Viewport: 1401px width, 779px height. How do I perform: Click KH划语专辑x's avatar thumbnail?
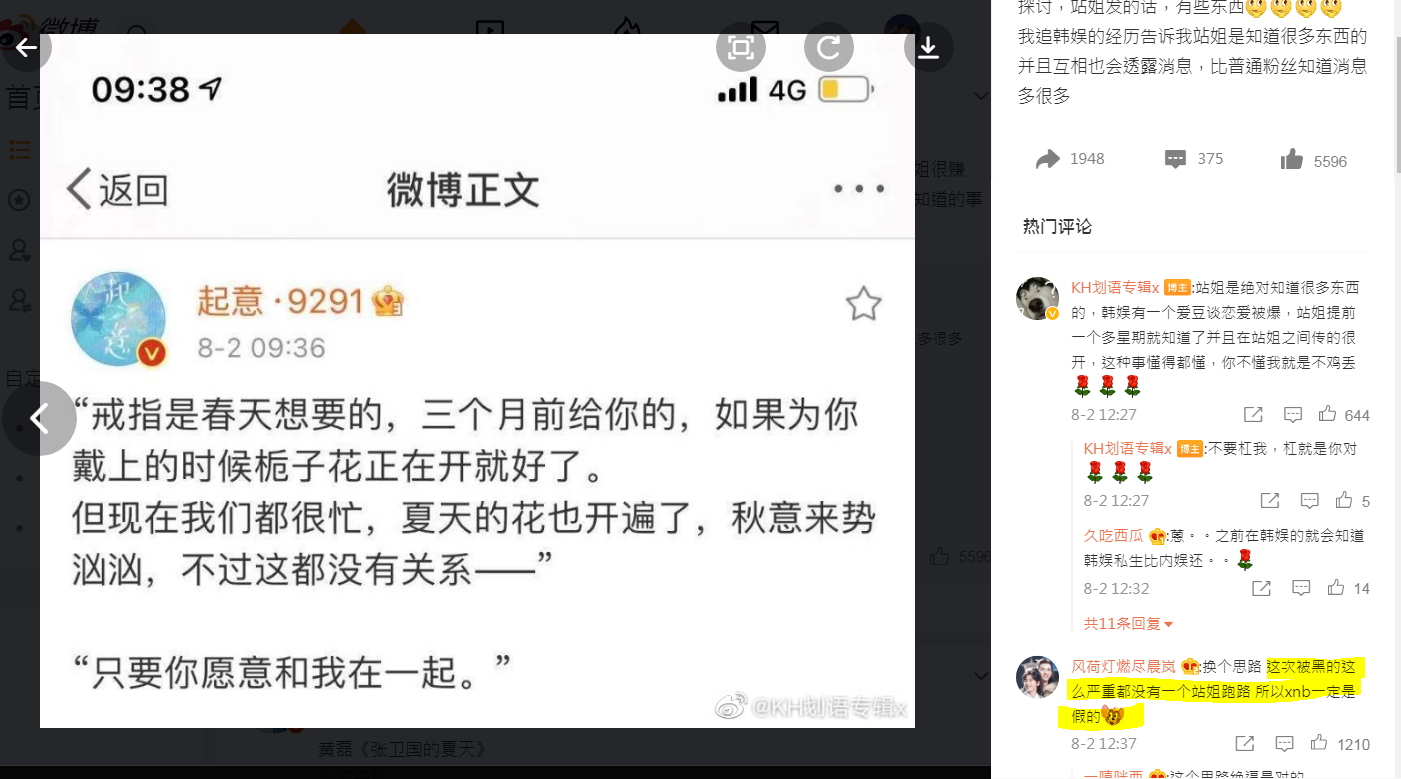[x=1038, y=299]
